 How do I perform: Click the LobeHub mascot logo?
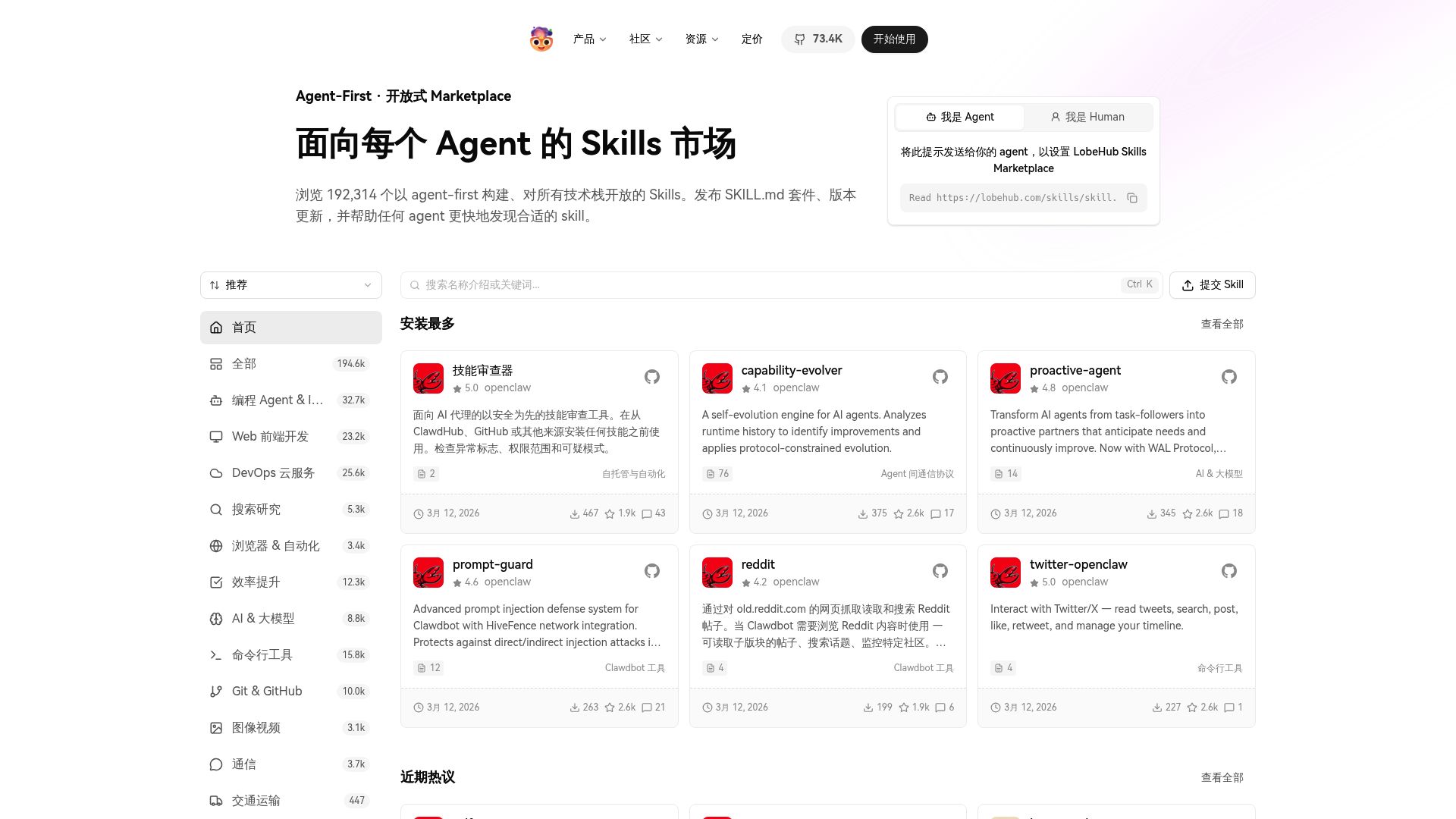[541, 39]
